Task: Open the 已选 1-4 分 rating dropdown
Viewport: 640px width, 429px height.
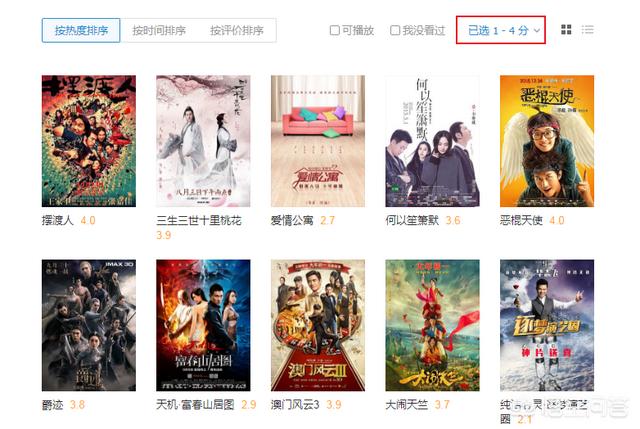Action: [501, 30]
